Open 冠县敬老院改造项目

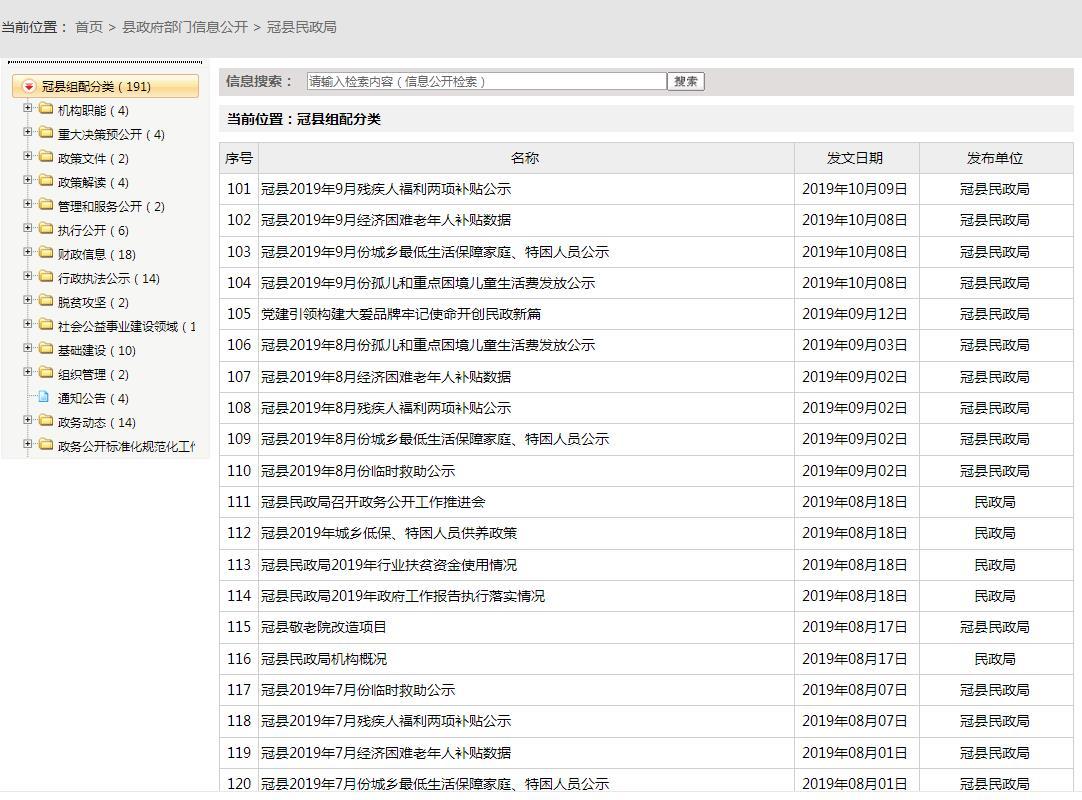[x=324, y=627]
